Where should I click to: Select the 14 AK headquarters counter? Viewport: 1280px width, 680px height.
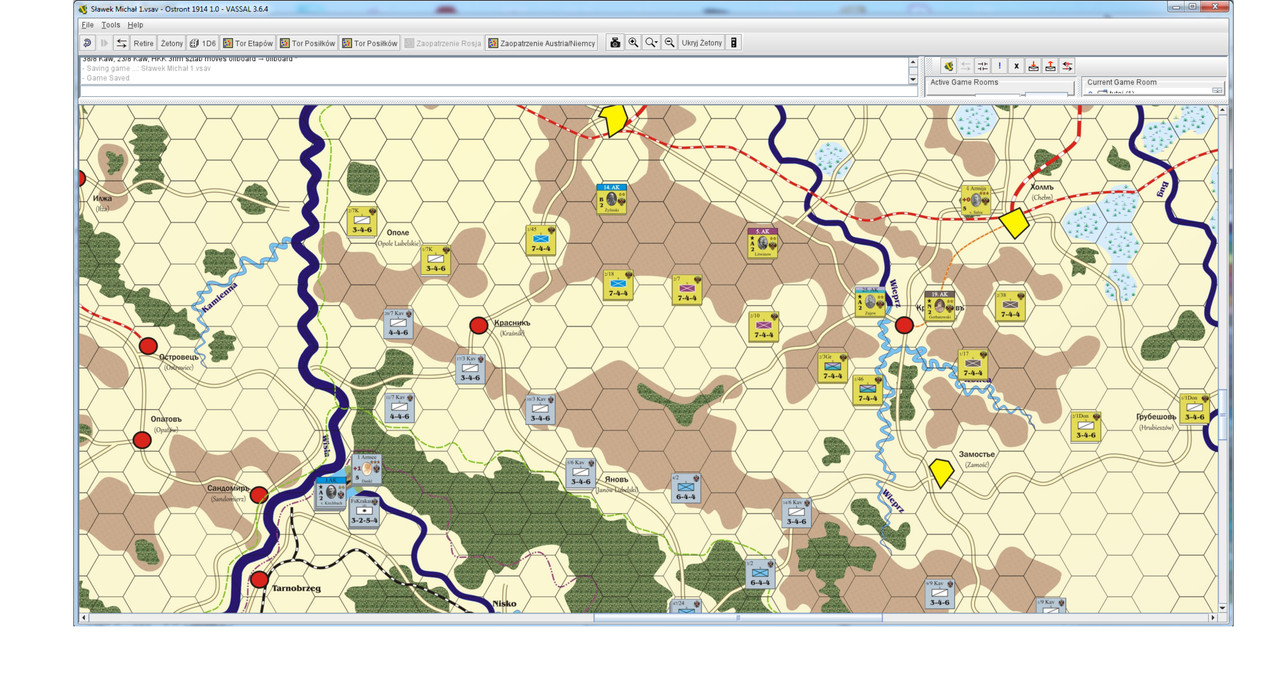pyautogui.click(x=610, y=199)
